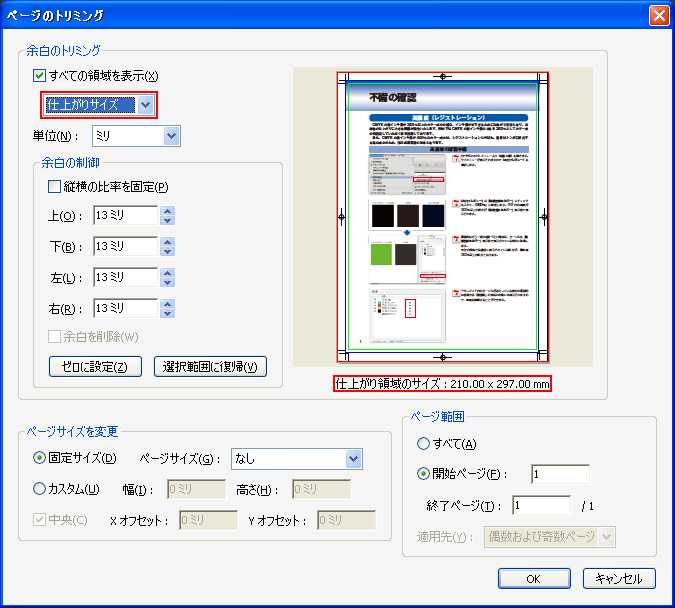The image size is (675, 608).
Task: Decrease the 右 (right) margin spinner down arrow
Action: coord(167,313)
